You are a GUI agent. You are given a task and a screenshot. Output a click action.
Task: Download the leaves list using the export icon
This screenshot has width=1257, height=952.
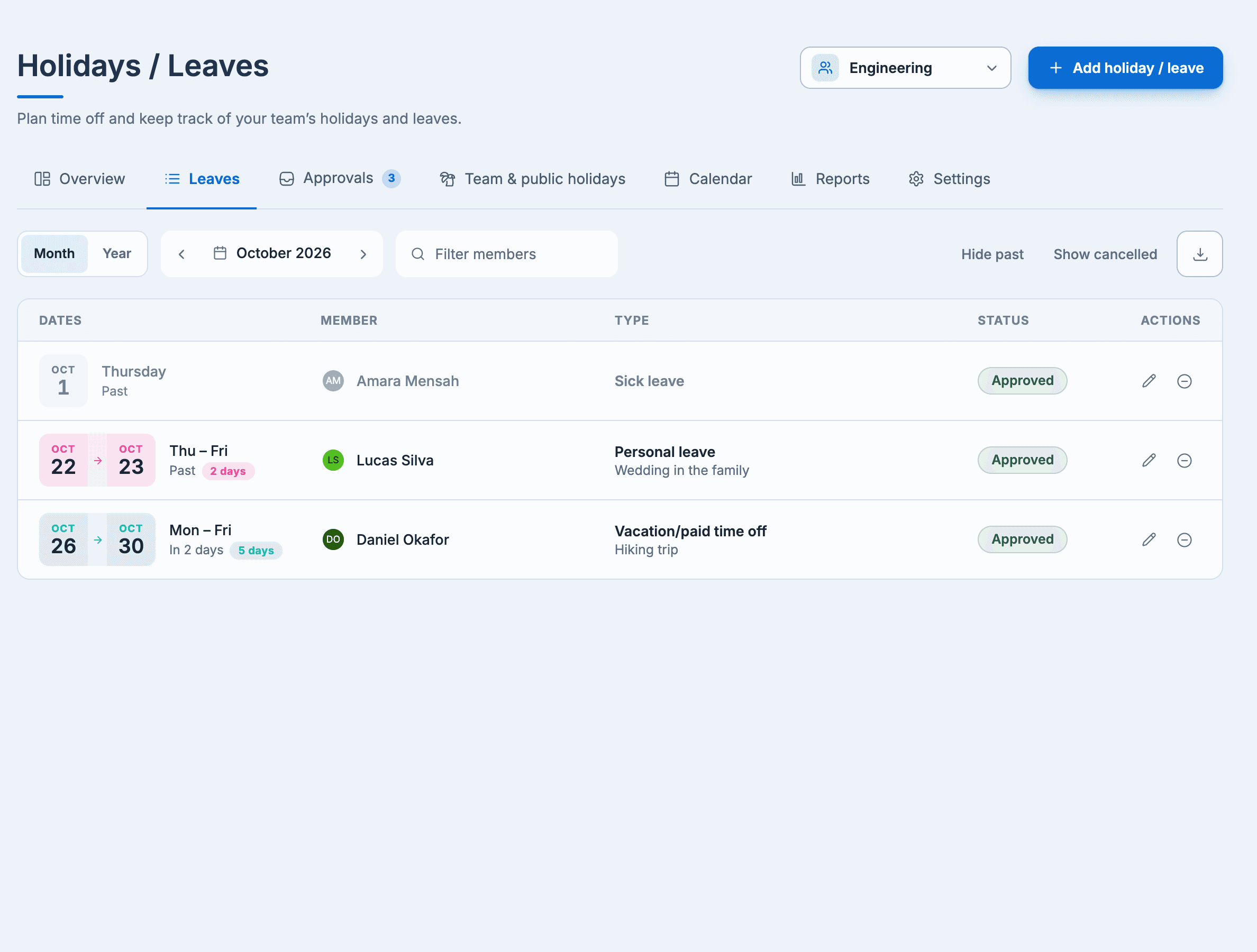1200,254
